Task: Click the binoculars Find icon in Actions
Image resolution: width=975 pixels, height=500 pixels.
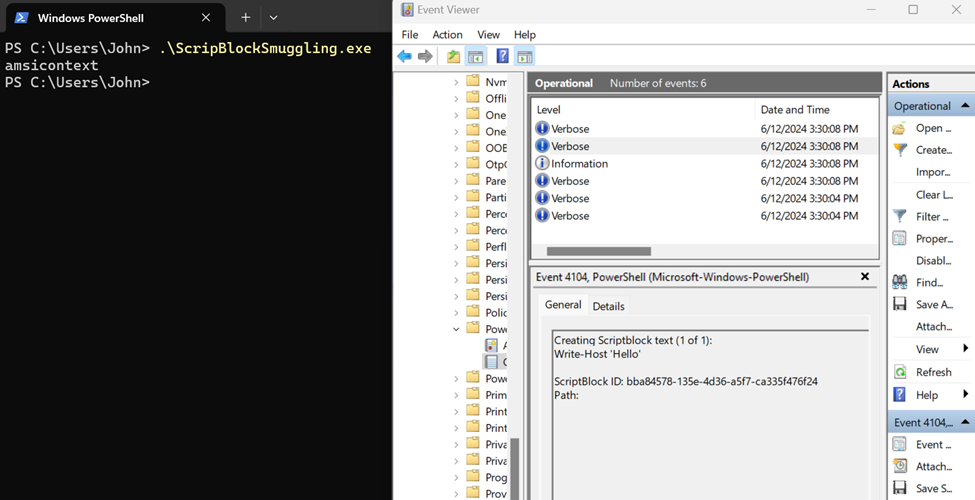Action: [x=900, y=282]
